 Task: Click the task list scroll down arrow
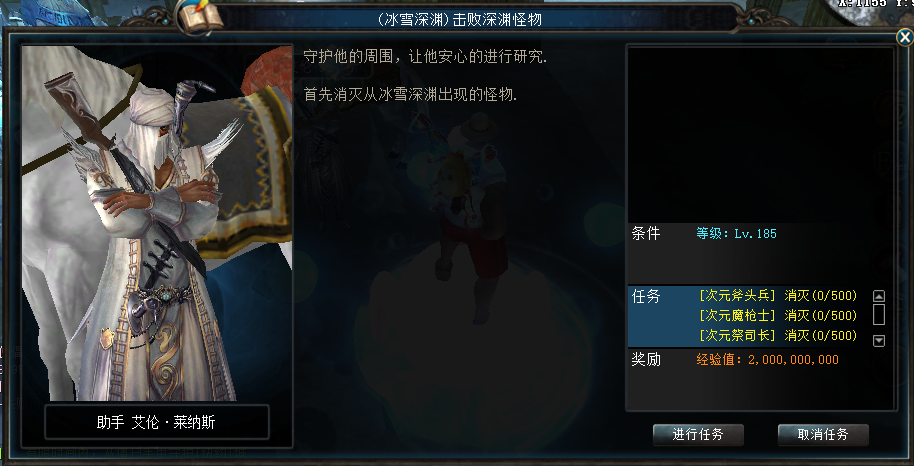(879, 341)
